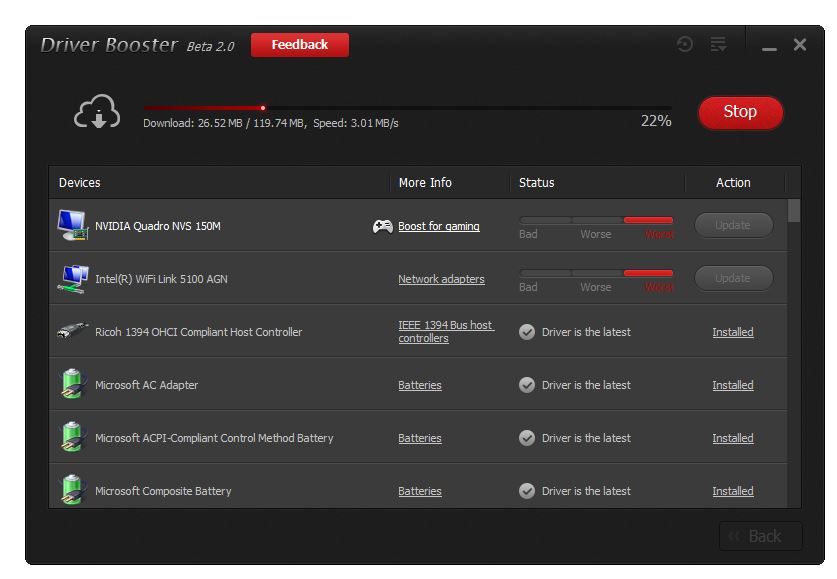
Task: Select the Microsoft Composite Battery name
Action: click(163, 491)
